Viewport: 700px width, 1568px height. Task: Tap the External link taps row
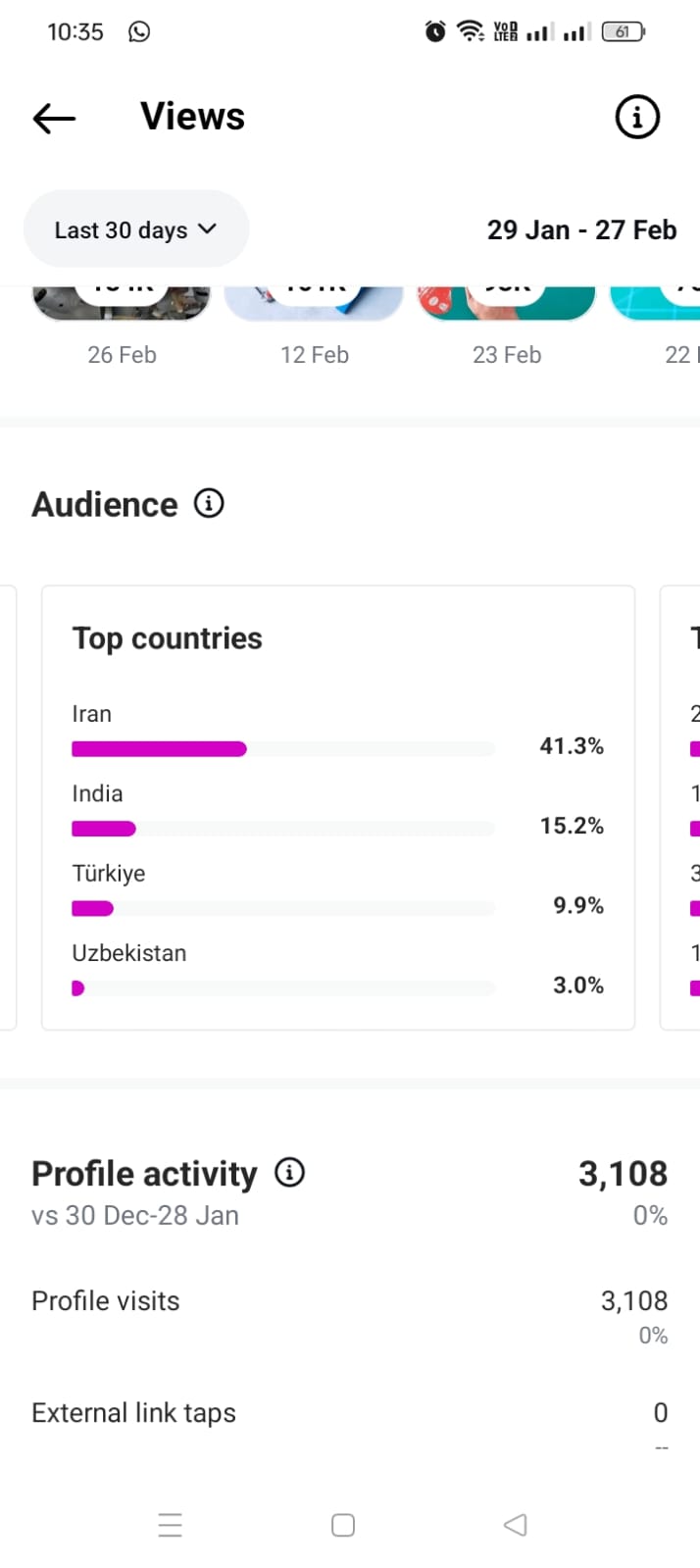[349, 1413]
